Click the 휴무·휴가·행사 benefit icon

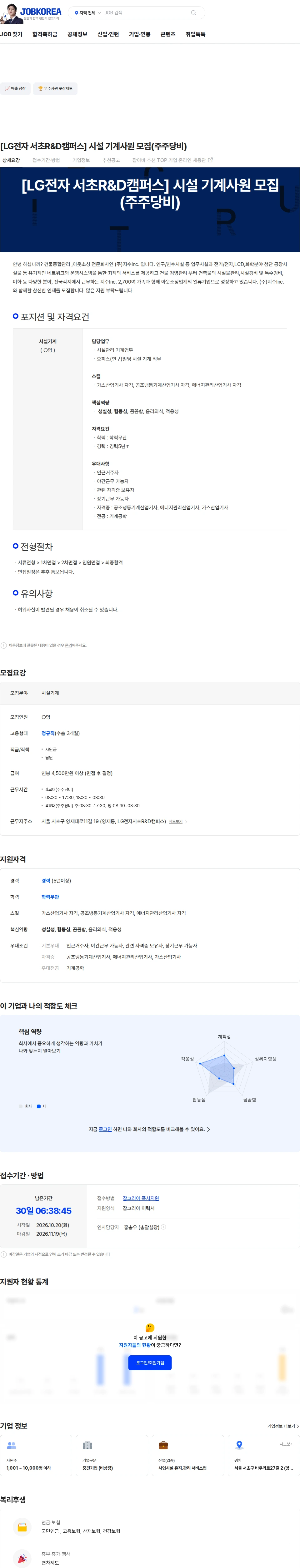[22, 1558]
